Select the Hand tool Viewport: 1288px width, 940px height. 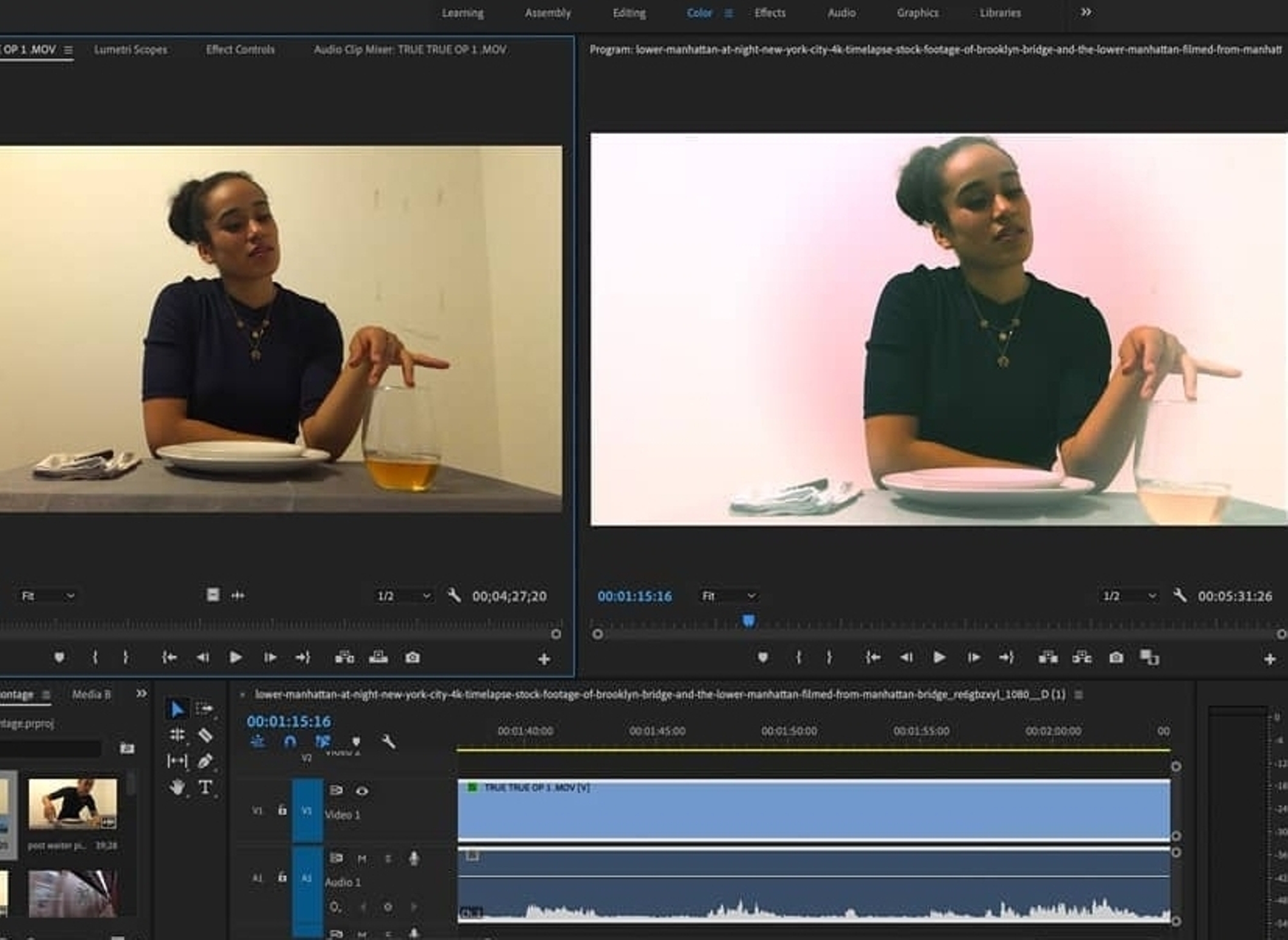pos(177,788)
